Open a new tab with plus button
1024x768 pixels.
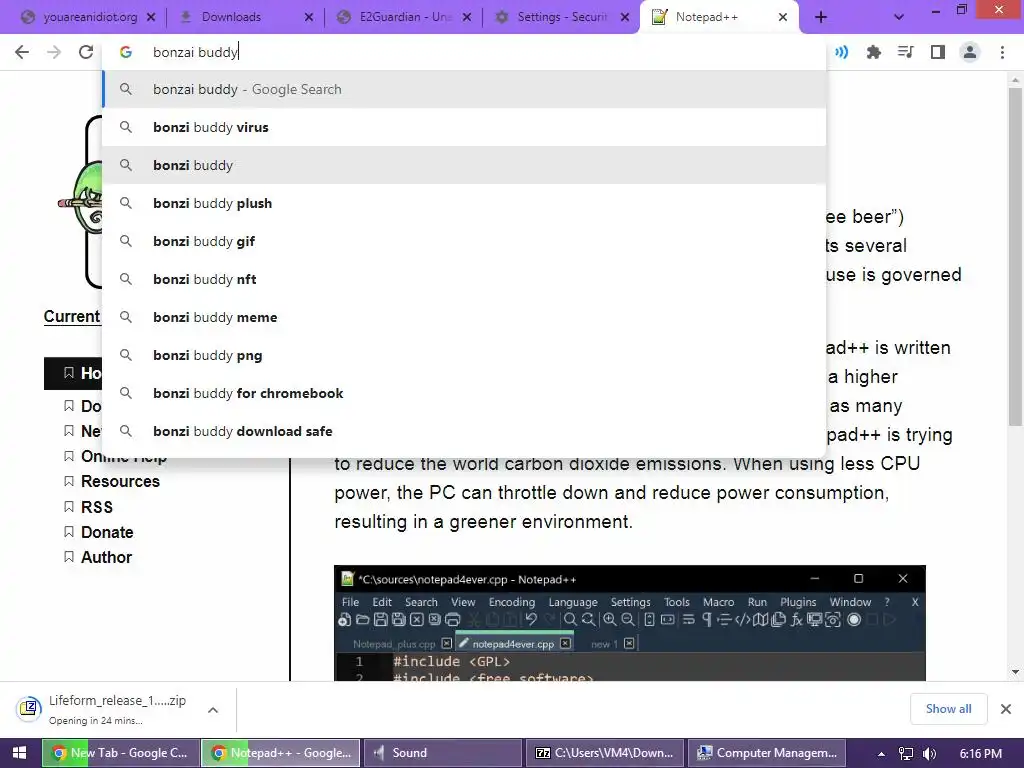pos(821,18)
